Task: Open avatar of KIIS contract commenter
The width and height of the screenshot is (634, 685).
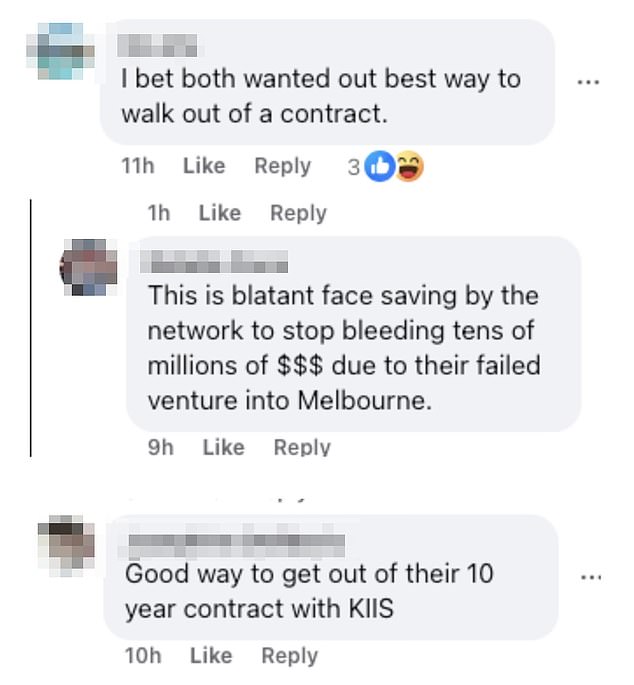Action: pos(66,546)
